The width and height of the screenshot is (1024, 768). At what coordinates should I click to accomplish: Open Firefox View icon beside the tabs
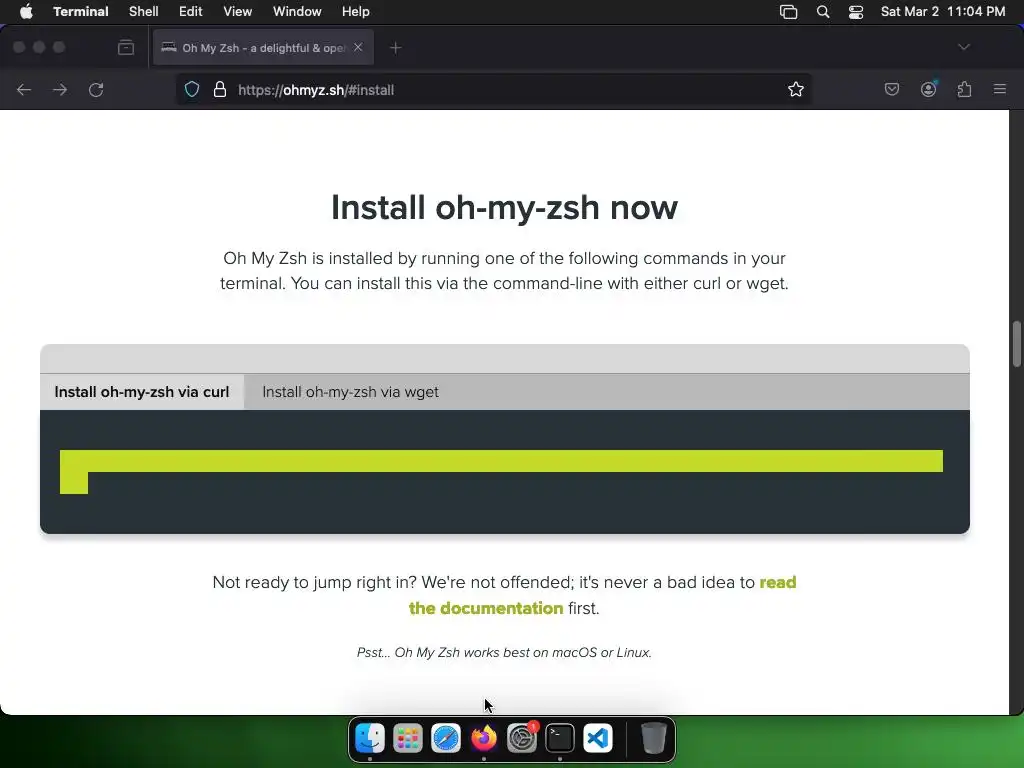126,47
